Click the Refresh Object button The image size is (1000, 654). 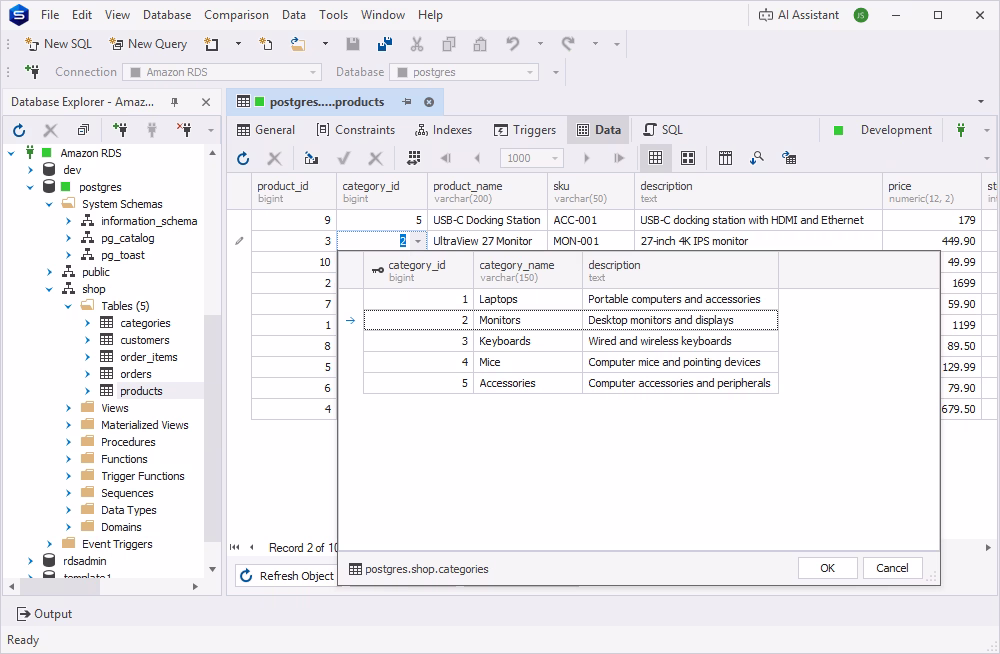coord(286,576)
